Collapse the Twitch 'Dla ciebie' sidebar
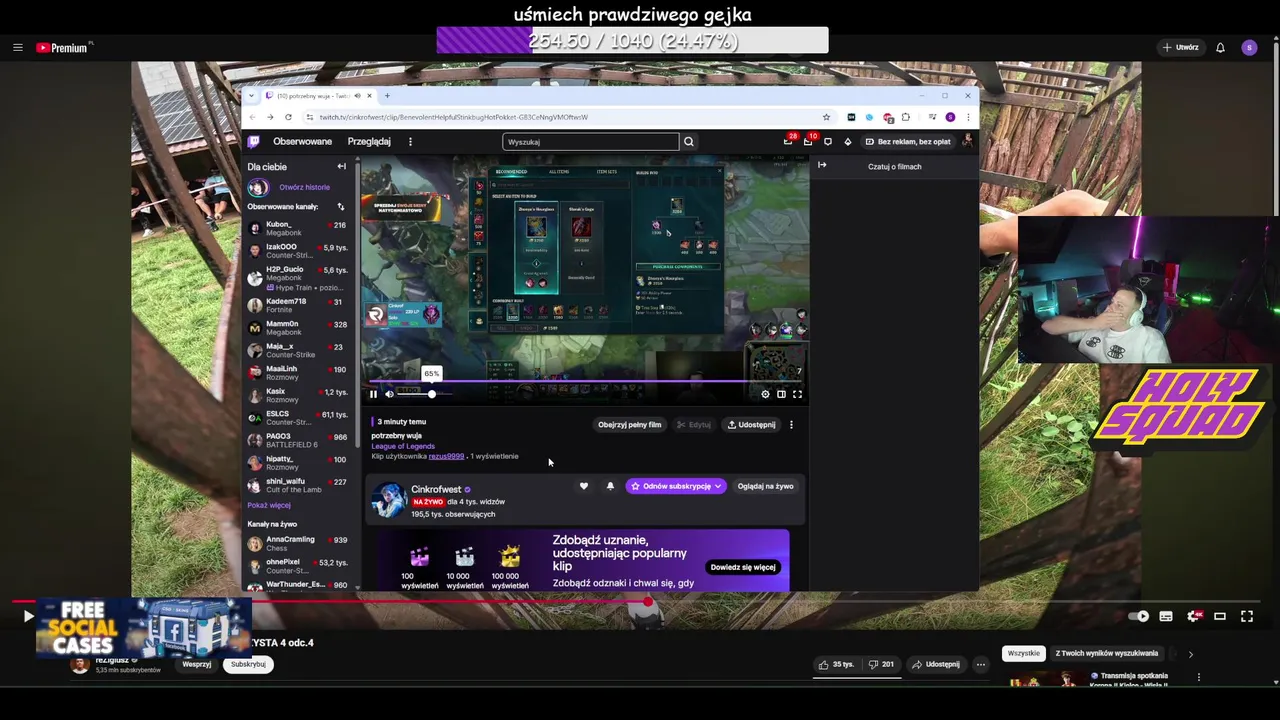Viewport: 1280px width, 720px height. tap(341, 167)
